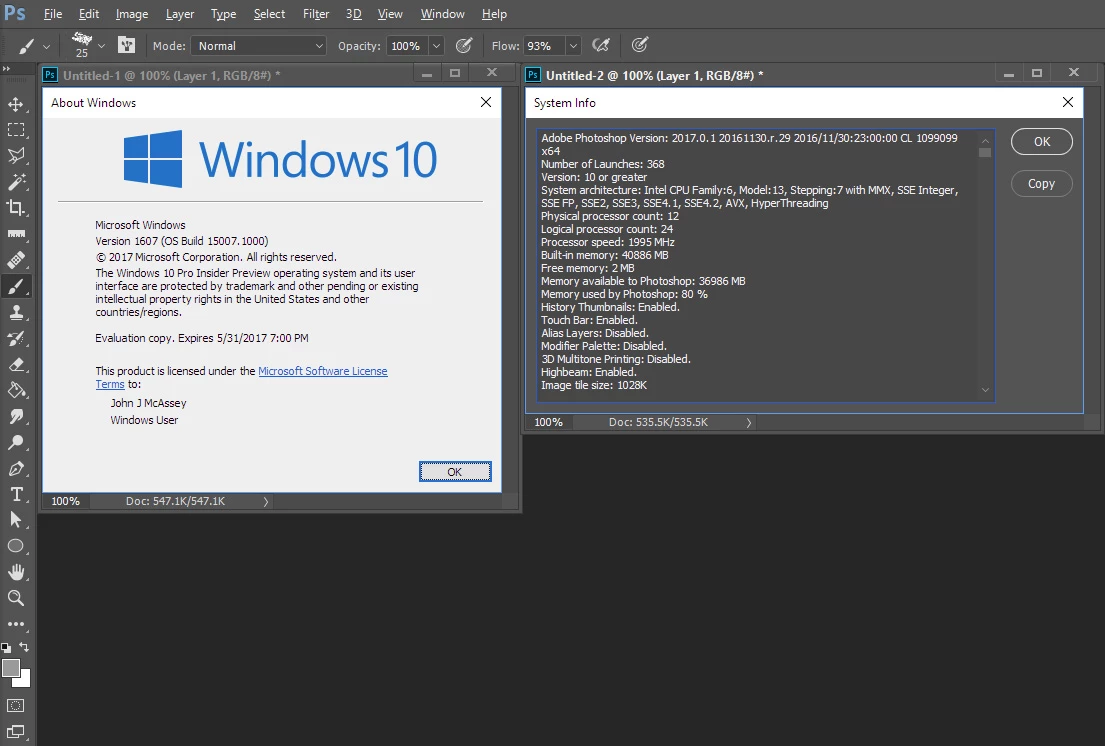Select the Horizontal Type tool
1105x746 pixels.
click(x=16, y=495)
